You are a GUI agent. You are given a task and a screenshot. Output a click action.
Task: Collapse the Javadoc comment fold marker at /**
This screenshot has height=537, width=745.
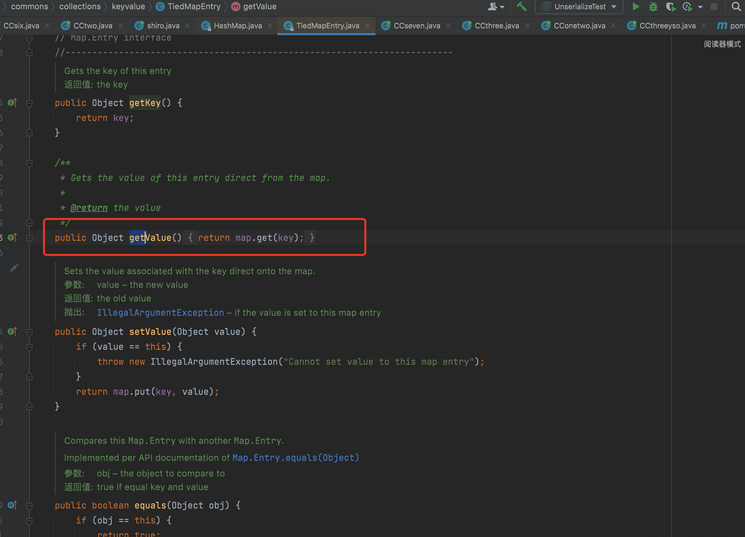click(29, 163)
